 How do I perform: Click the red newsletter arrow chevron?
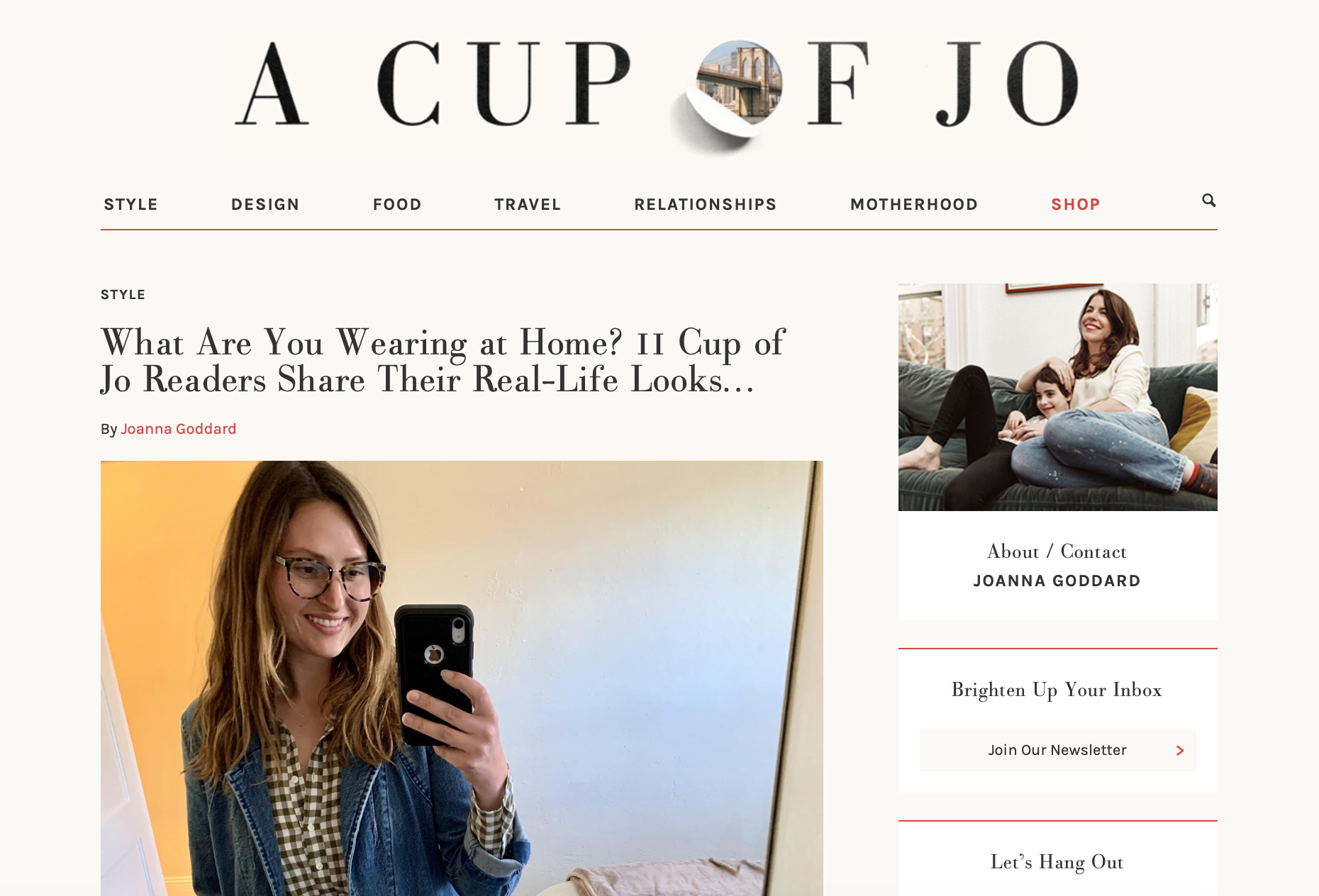(1180, 750)
